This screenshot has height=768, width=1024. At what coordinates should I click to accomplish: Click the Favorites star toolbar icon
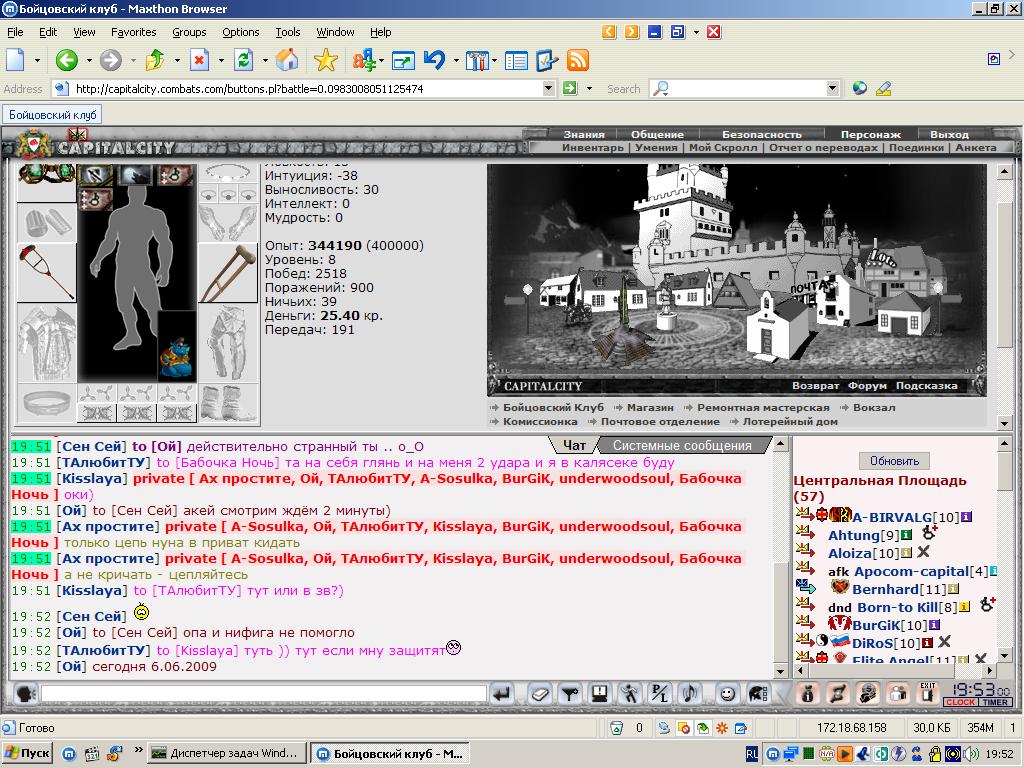[325, 61]
